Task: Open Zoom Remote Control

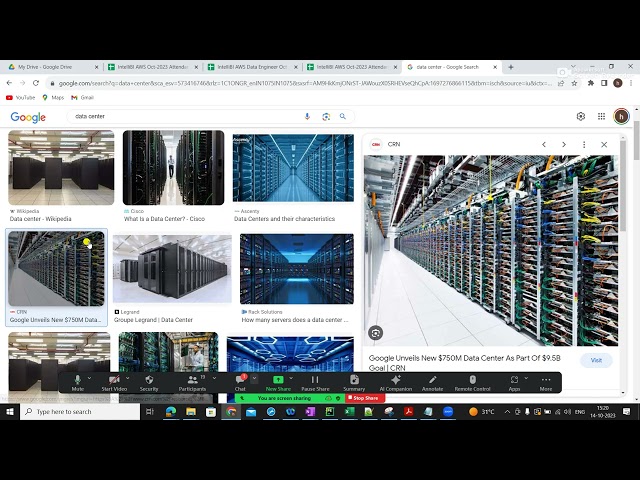Action: [x=472, y=383]
